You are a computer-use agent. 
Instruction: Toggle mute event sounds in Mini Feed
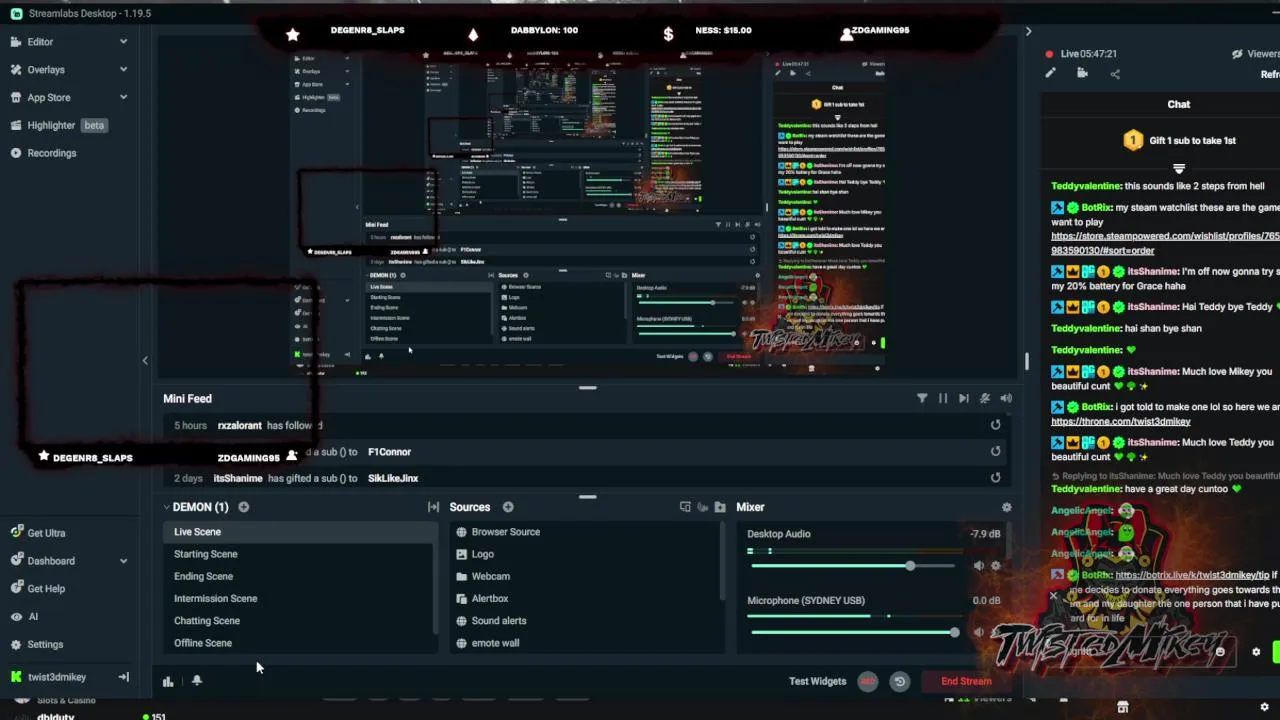pos(985,398)
